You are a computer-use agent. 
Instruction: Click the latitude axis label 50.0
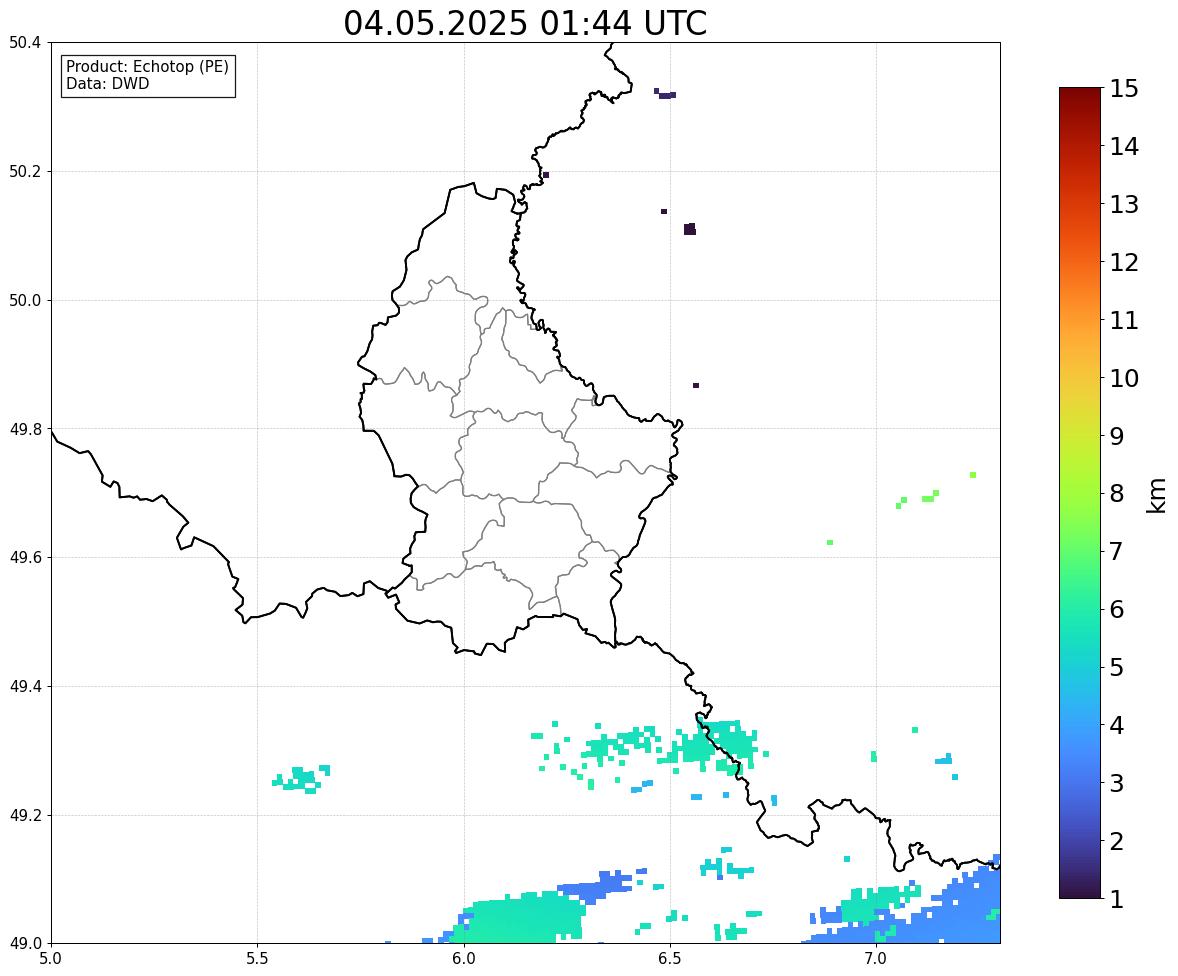pyautogui.click(x=24, y=301)
